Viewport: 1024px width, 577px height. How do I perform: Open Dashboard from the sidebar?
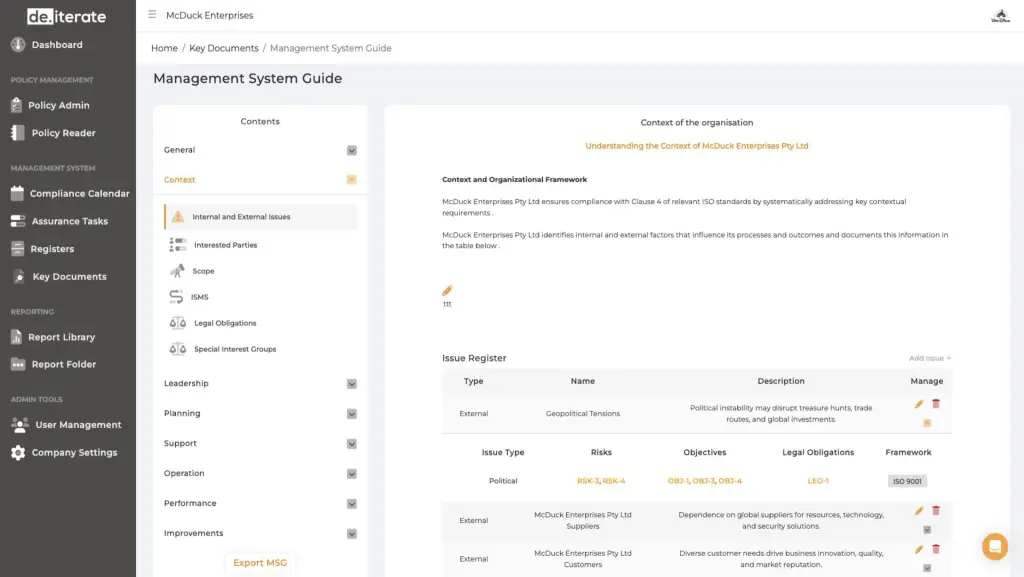coord(57,44)
